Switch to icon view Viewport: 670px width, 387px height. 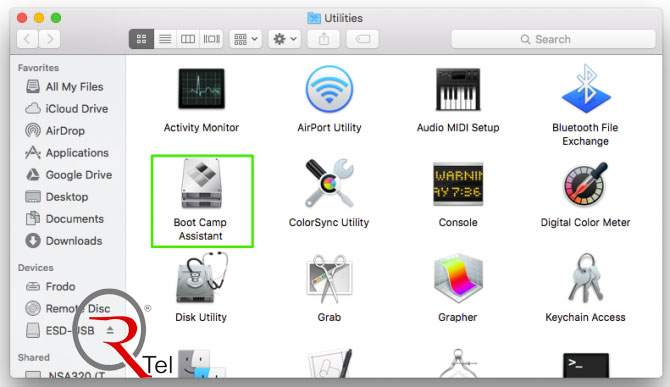click(x=141, y=39)
